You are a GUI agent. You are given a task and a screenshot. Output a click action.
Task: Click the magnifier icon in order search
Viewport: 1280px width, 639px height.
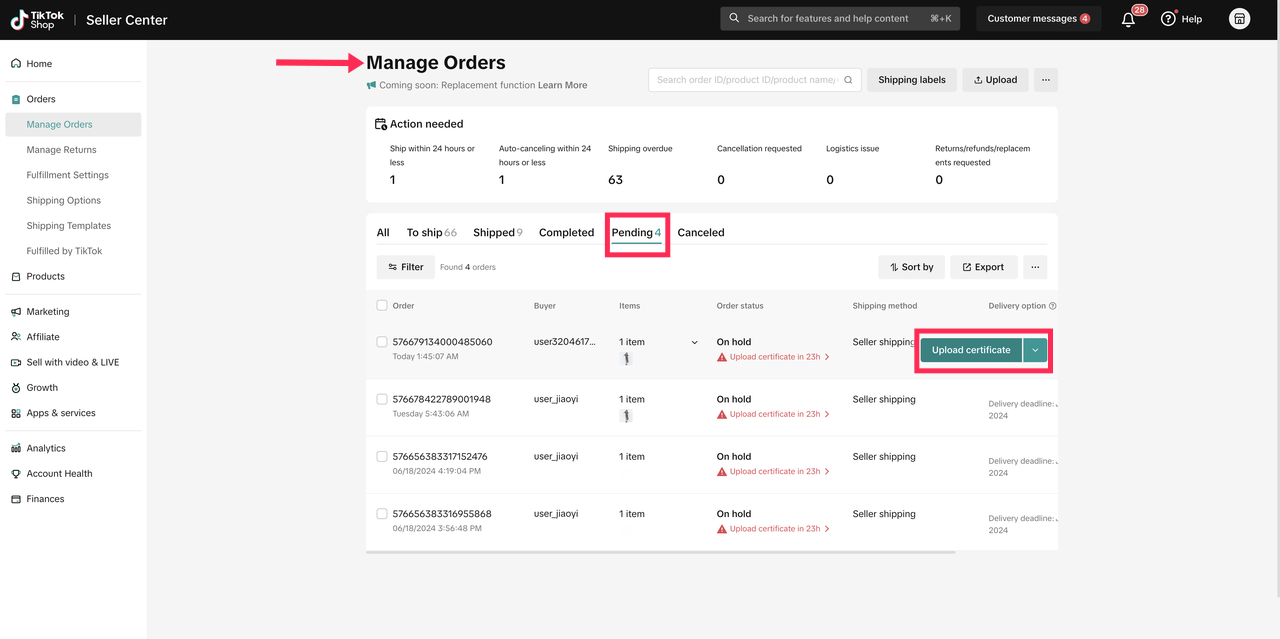click(848, 80)
